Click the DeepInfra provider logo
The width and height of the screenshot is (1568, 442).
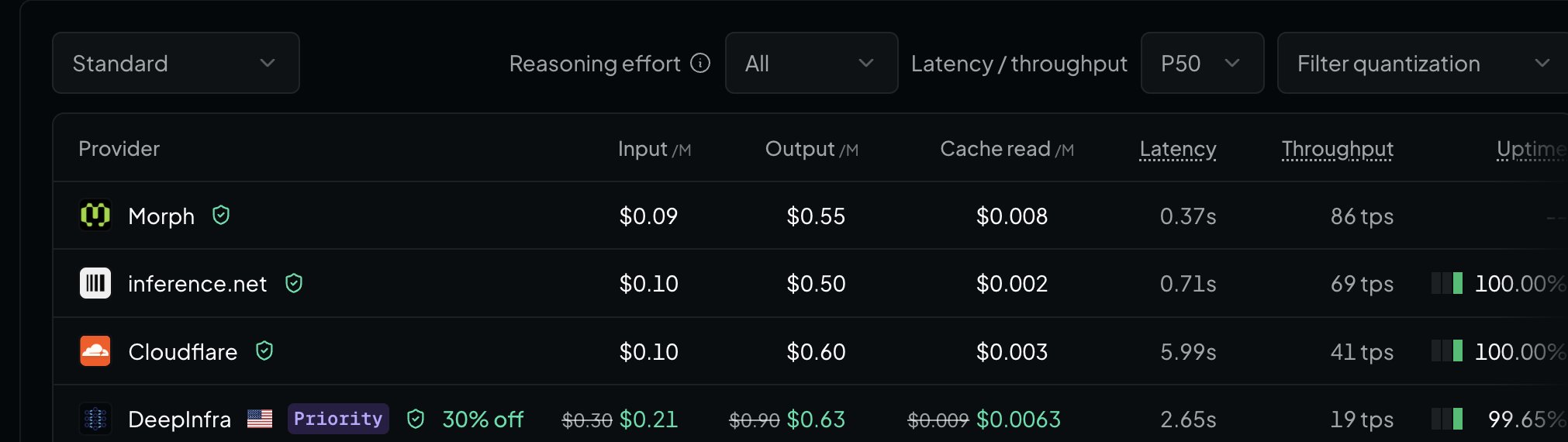pos(95,419)
